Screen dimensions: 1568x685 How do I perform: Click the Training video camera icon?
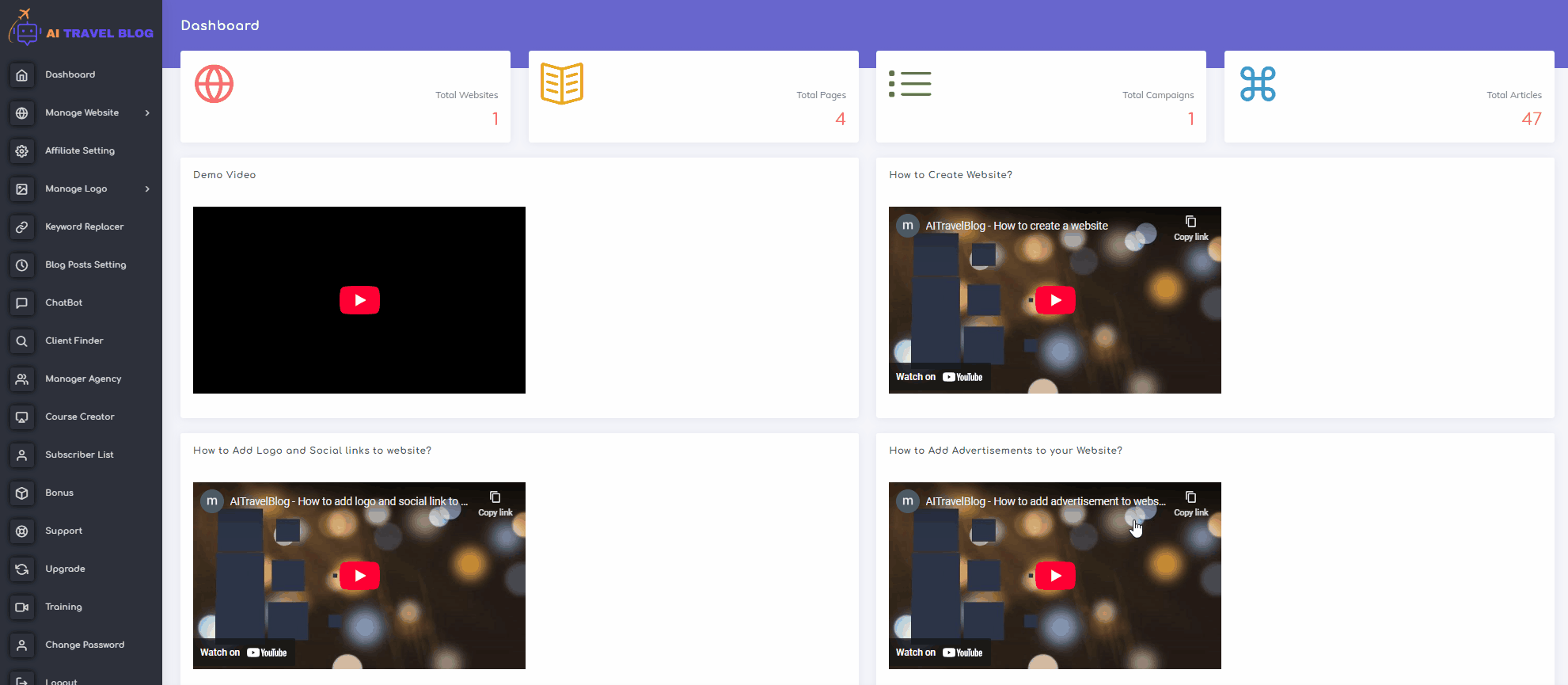22,607
